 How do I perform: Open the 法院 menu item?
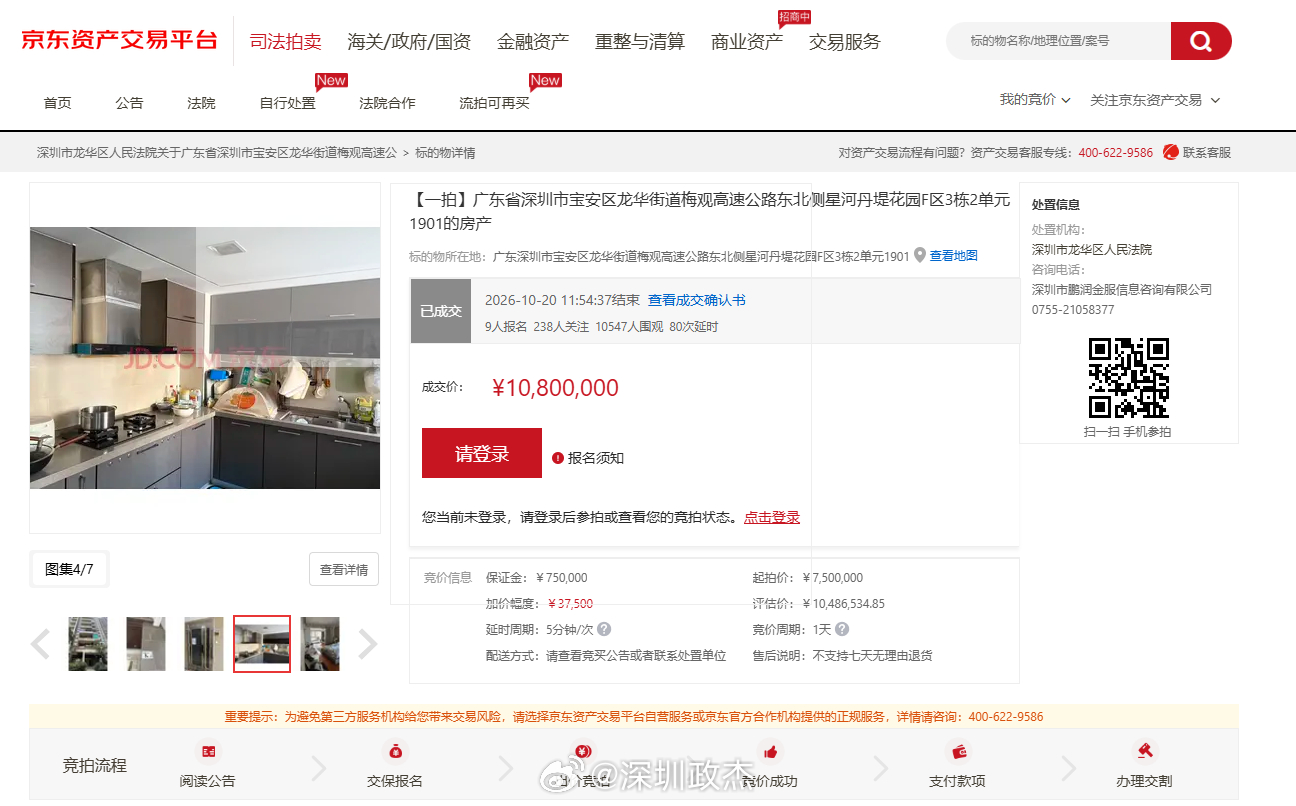[201, 103]
